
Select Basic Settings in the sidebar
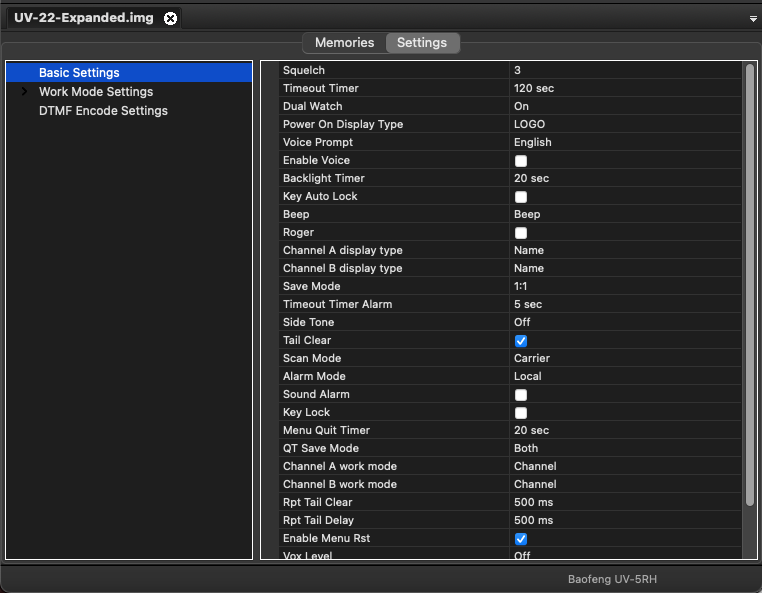[x=79, y=73]
